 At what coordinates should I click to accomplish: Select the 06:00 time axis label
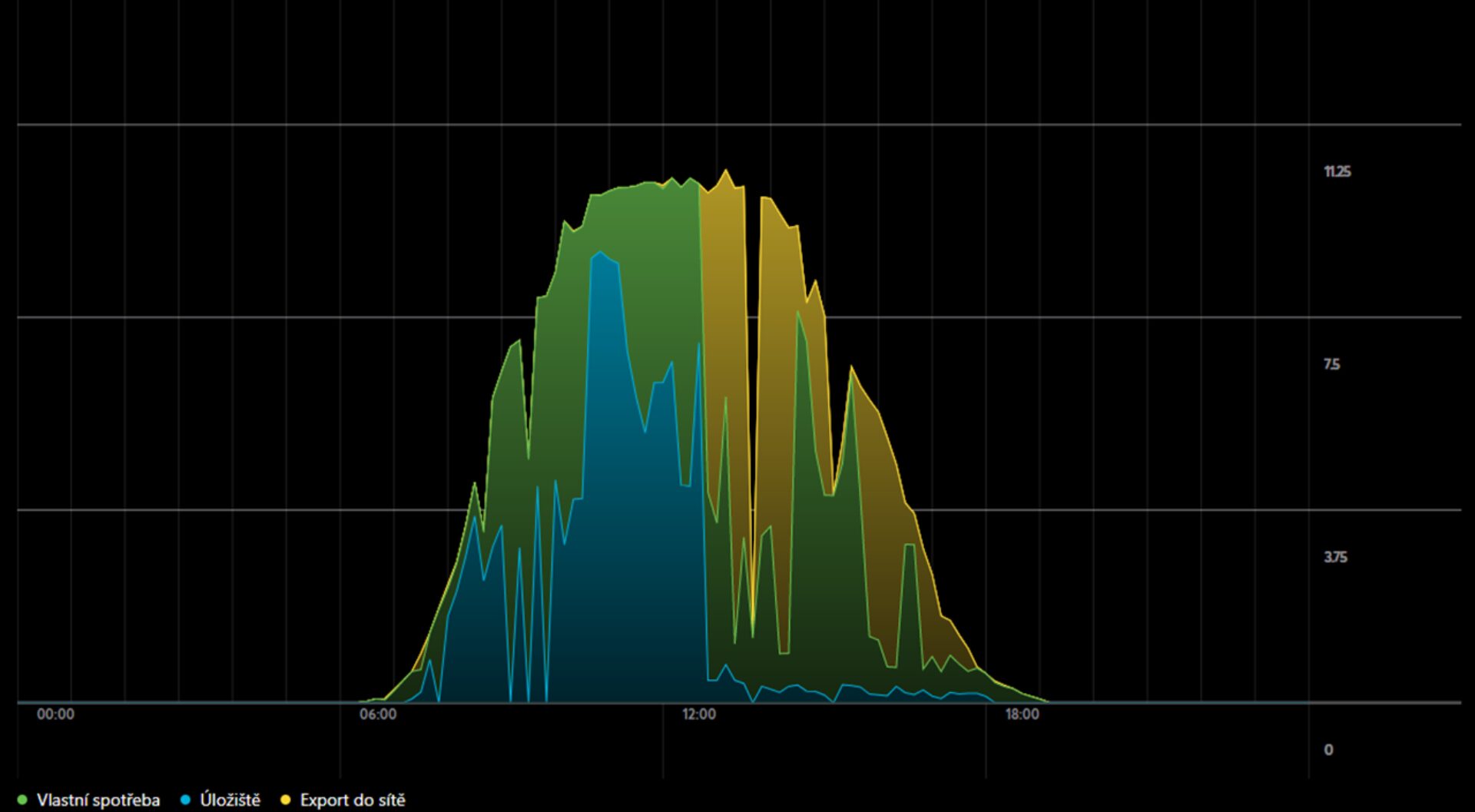378,714
